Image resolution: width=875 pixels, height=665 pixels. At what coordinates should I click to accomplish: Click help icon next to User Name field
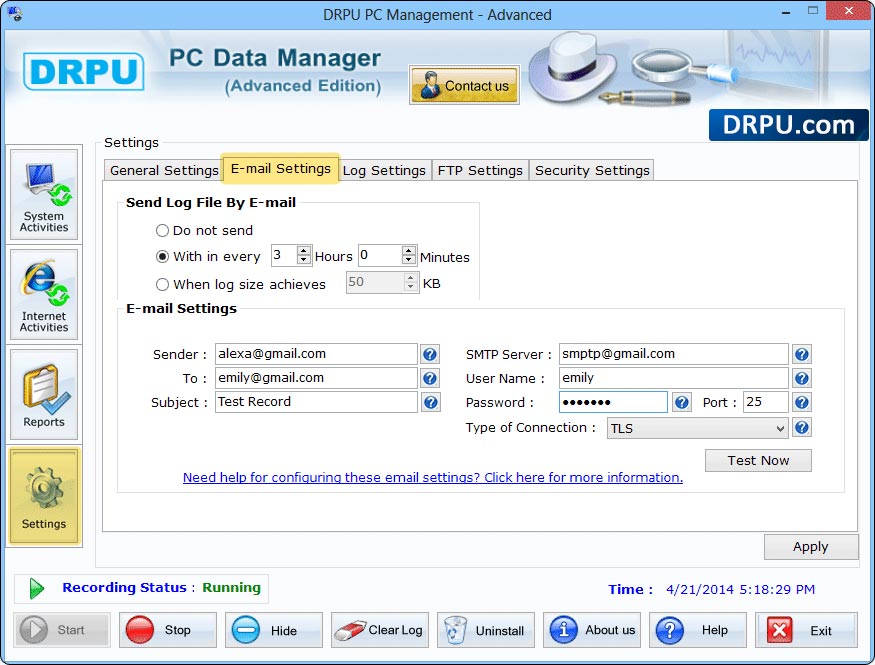click(802, 378)
